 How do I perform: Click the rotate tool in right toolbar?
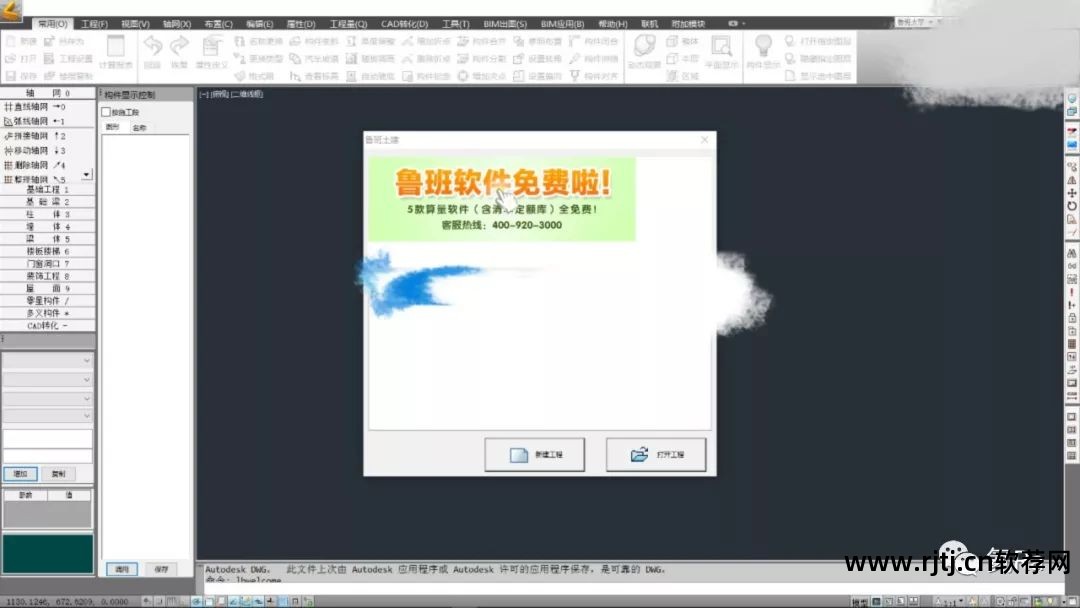(1072, 206)
